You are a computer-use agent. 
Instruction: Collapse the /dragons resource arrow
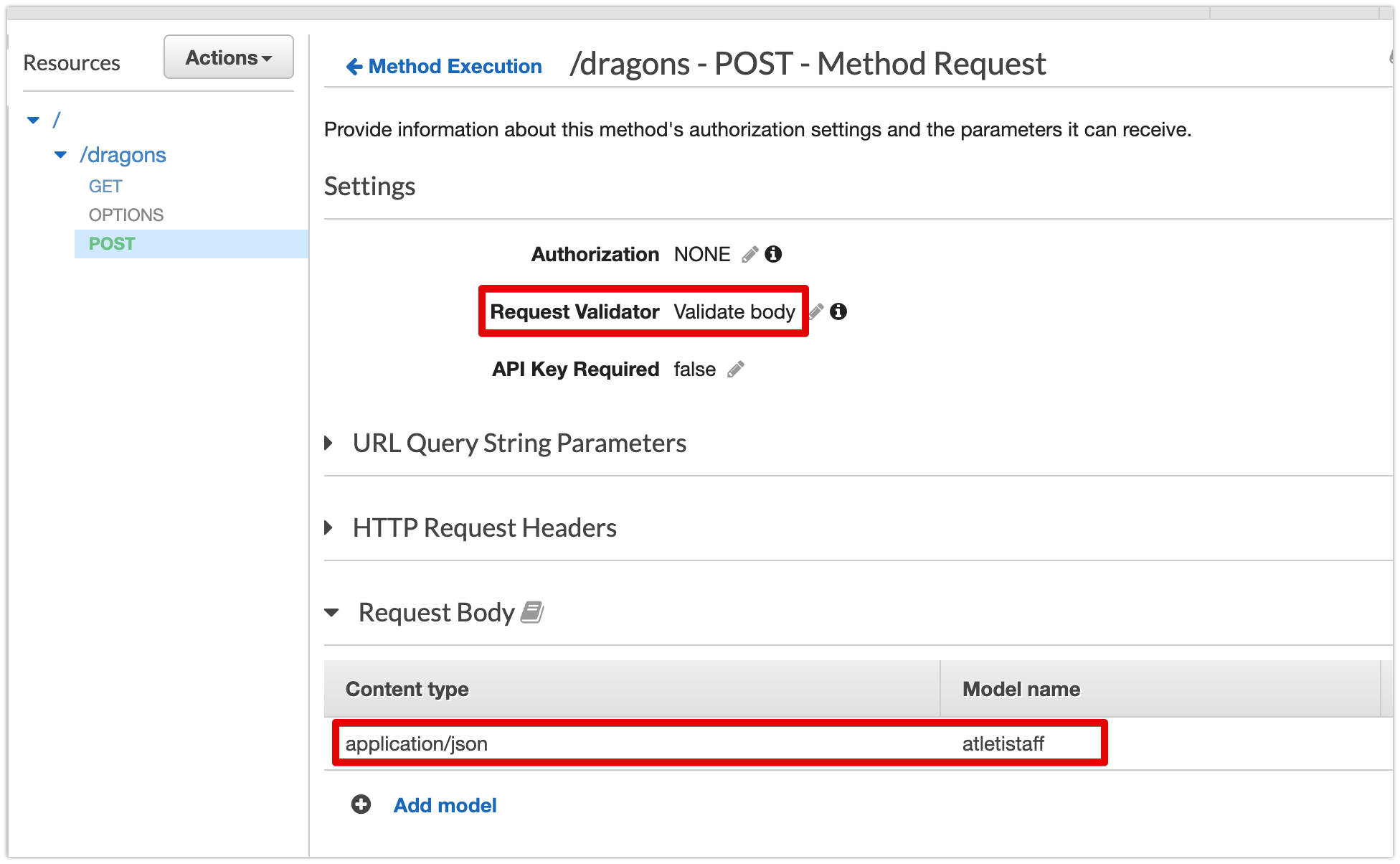tap(61, 155)
